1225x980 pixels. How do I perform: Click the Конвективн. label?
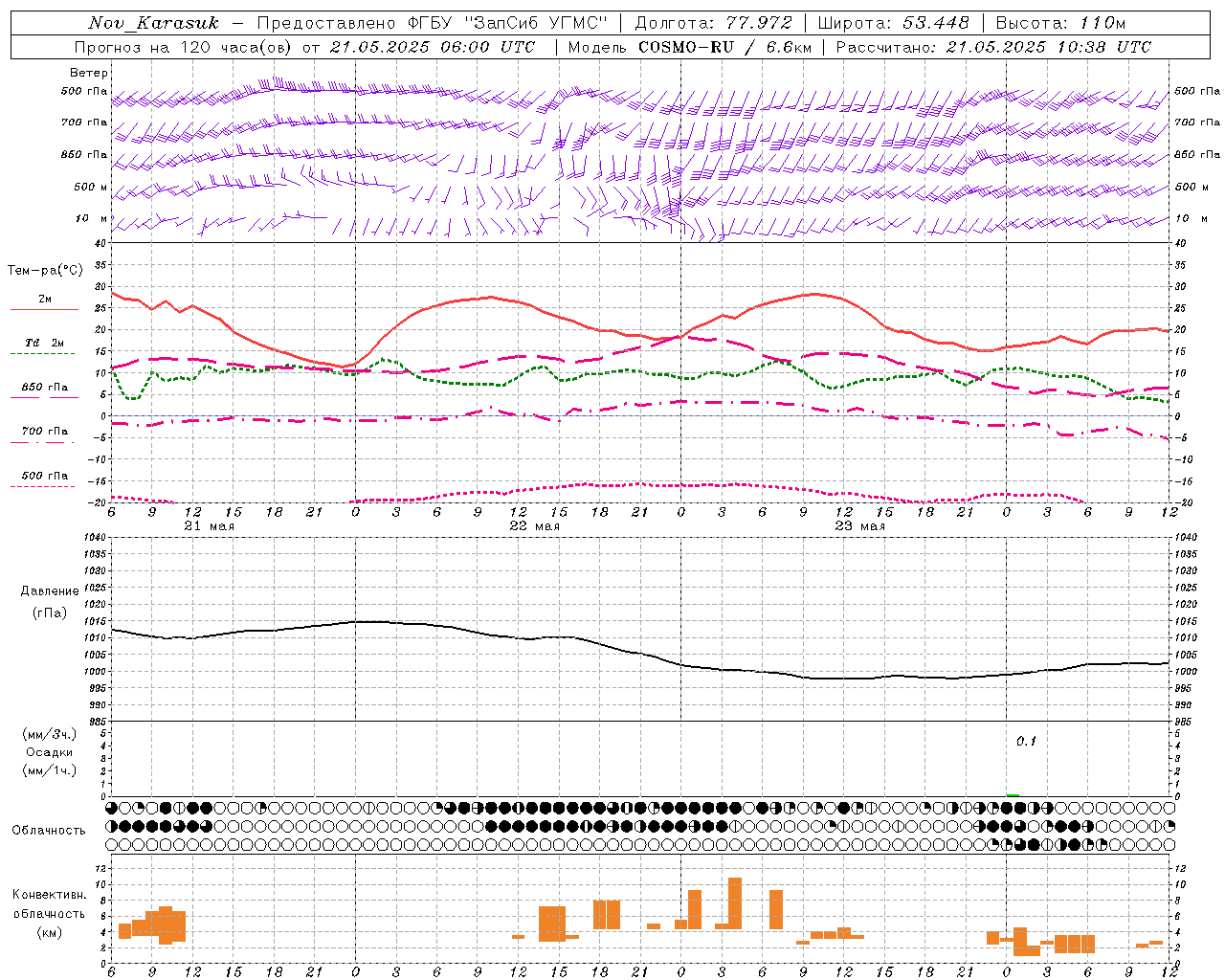(49, 895)
